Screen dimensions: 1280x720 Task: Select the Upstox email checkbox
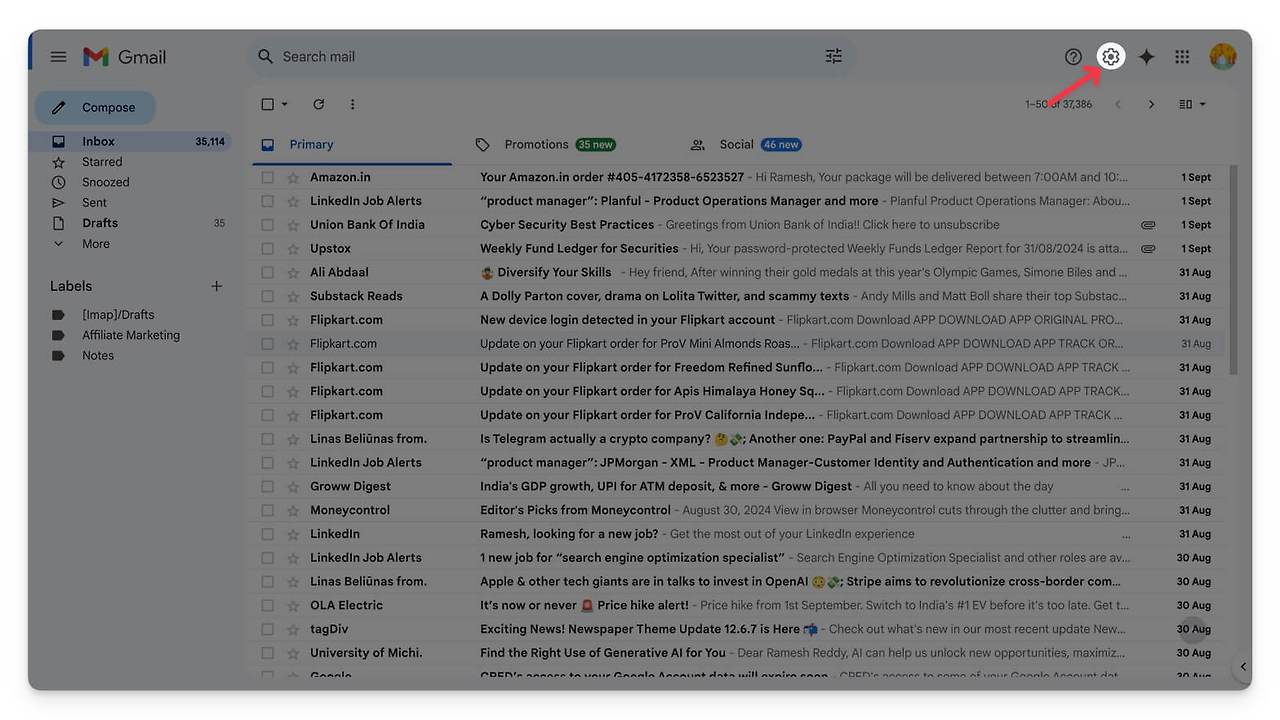click(x=267, y=249)
